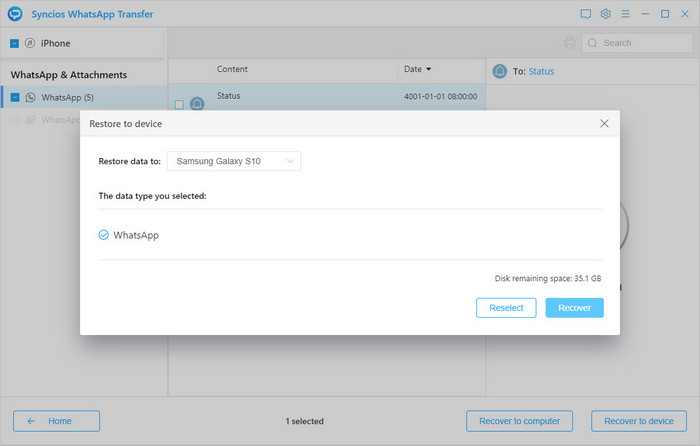
Task: Click the iPhone device music-note icon
Action: 30,43
